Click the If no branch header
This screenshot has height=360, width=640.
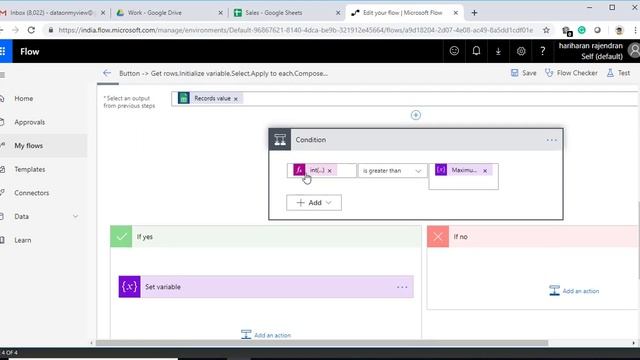pos(533,236)
